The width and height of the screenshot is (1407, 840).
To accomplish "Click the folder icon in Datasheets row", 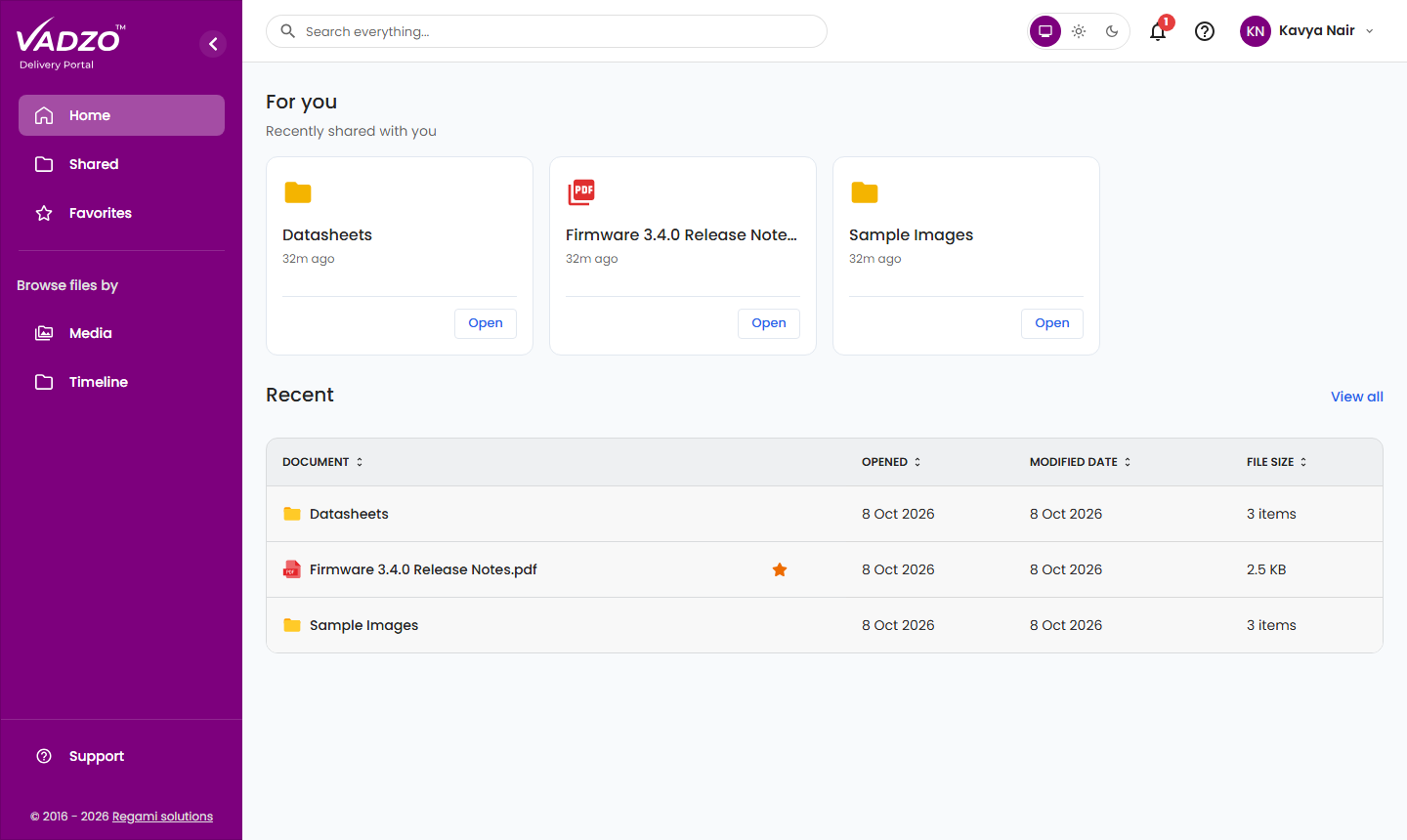I will pos(292,514).
